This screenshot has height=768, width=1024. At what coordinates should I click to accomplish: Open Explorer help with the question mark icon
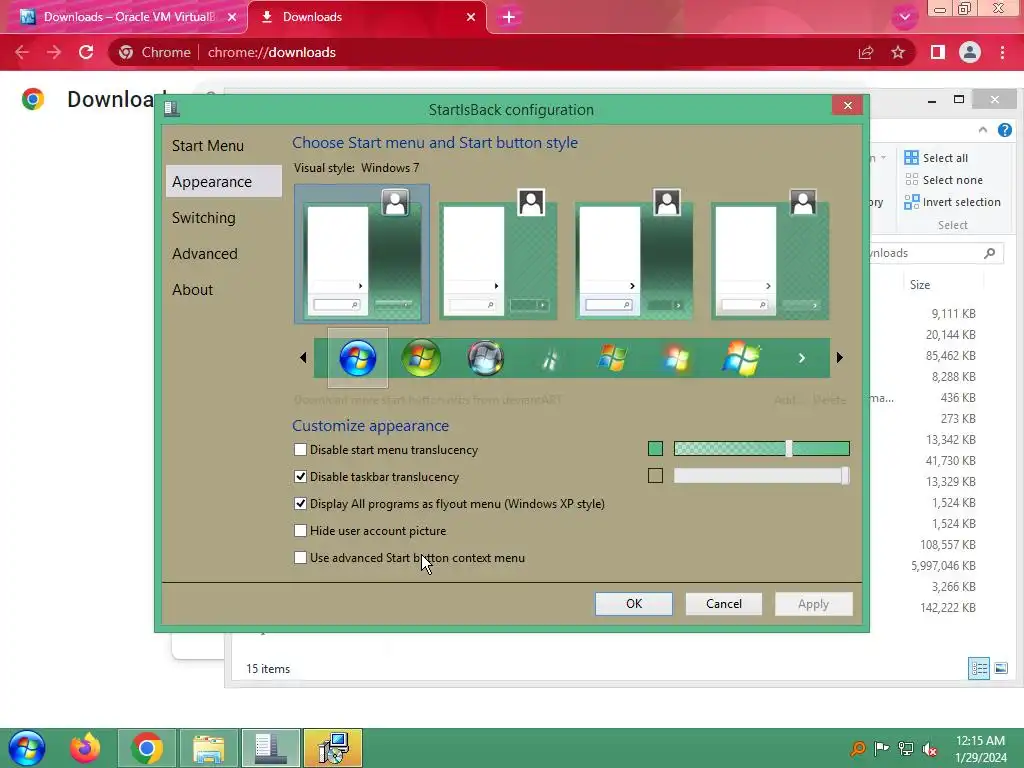click(x=1005, y=130)
